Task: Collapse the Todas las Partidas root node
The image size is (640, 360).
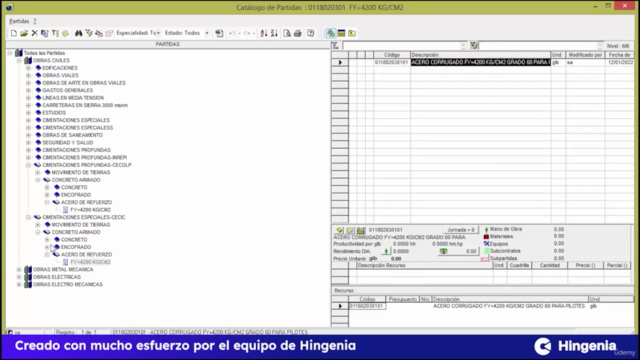Action: [x=10, y=53]
